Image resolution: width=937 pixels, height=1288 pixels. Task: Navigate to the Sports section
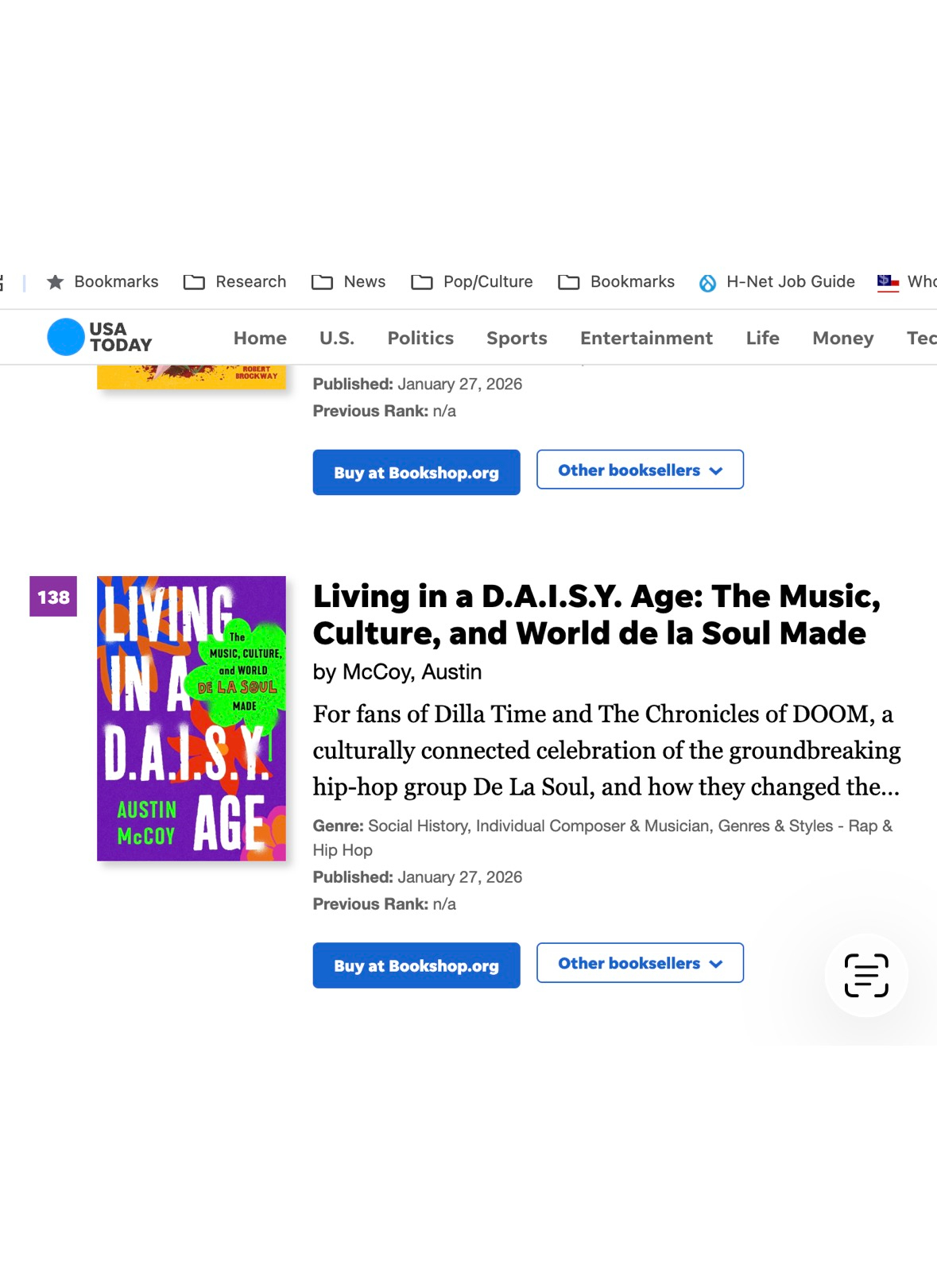click(x=517, y=338)
